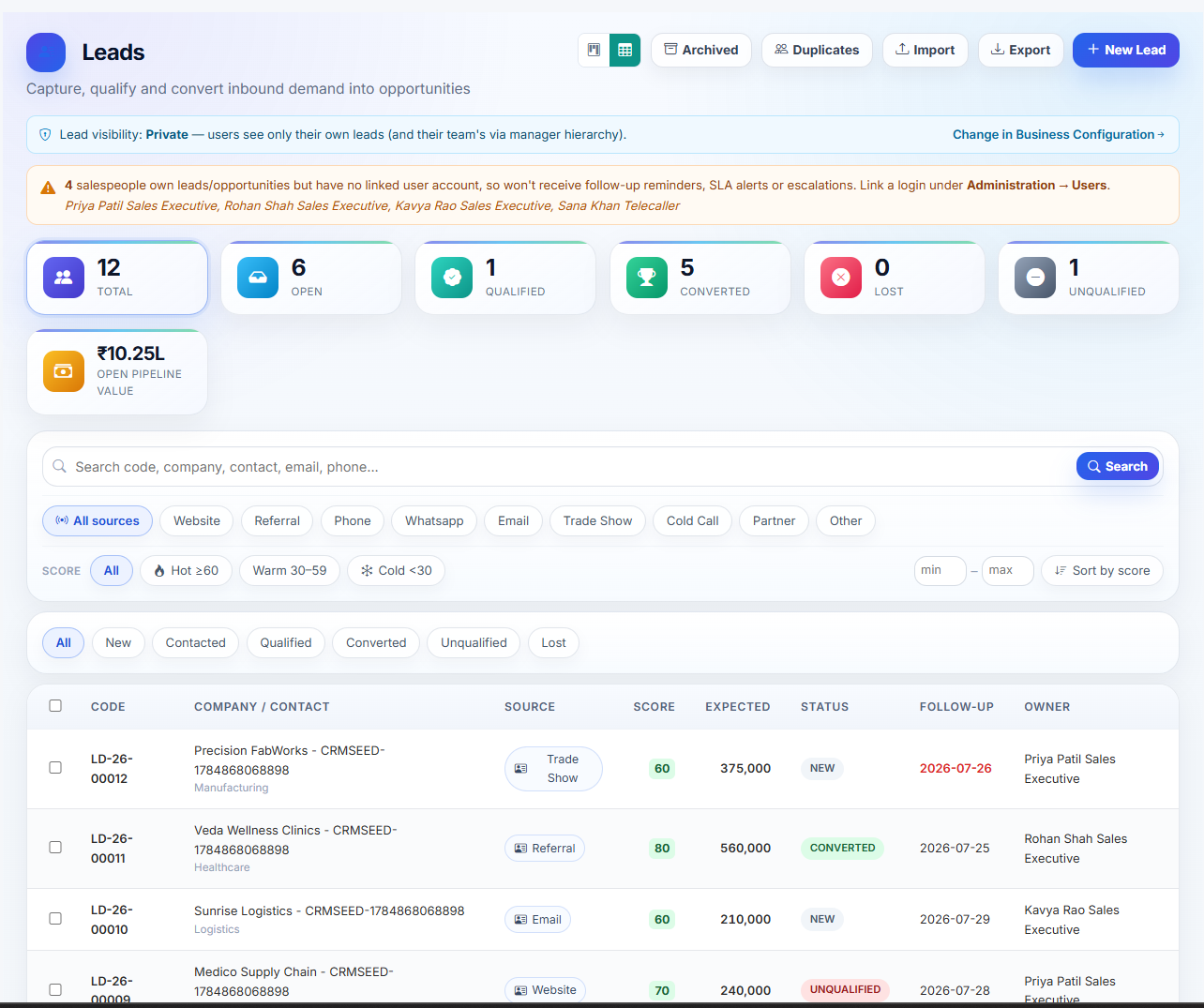This screenshot has height=1008, width=1204.
Task: Click the magnifier icon in search field
Action: click(x=59, y=466)
